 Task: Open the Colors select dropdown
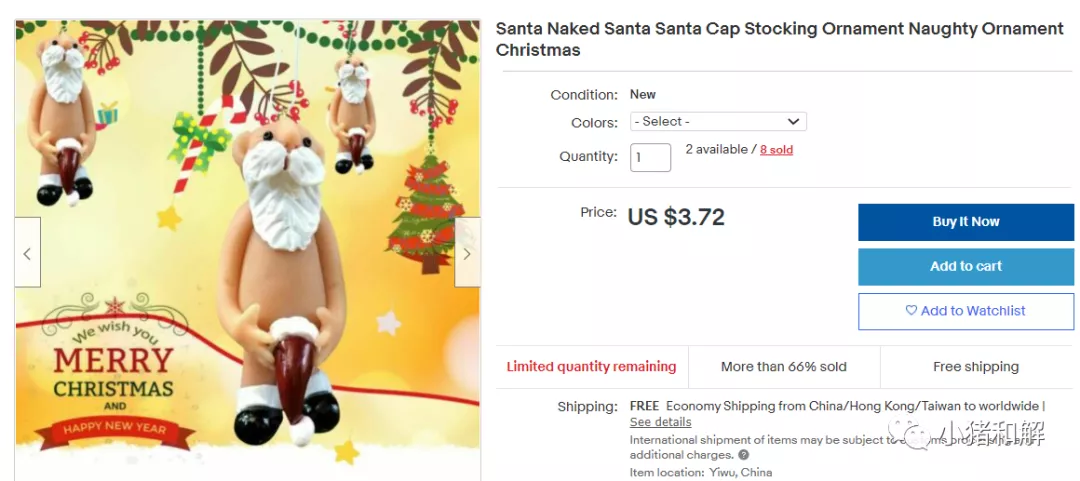(x=718, y=122)
